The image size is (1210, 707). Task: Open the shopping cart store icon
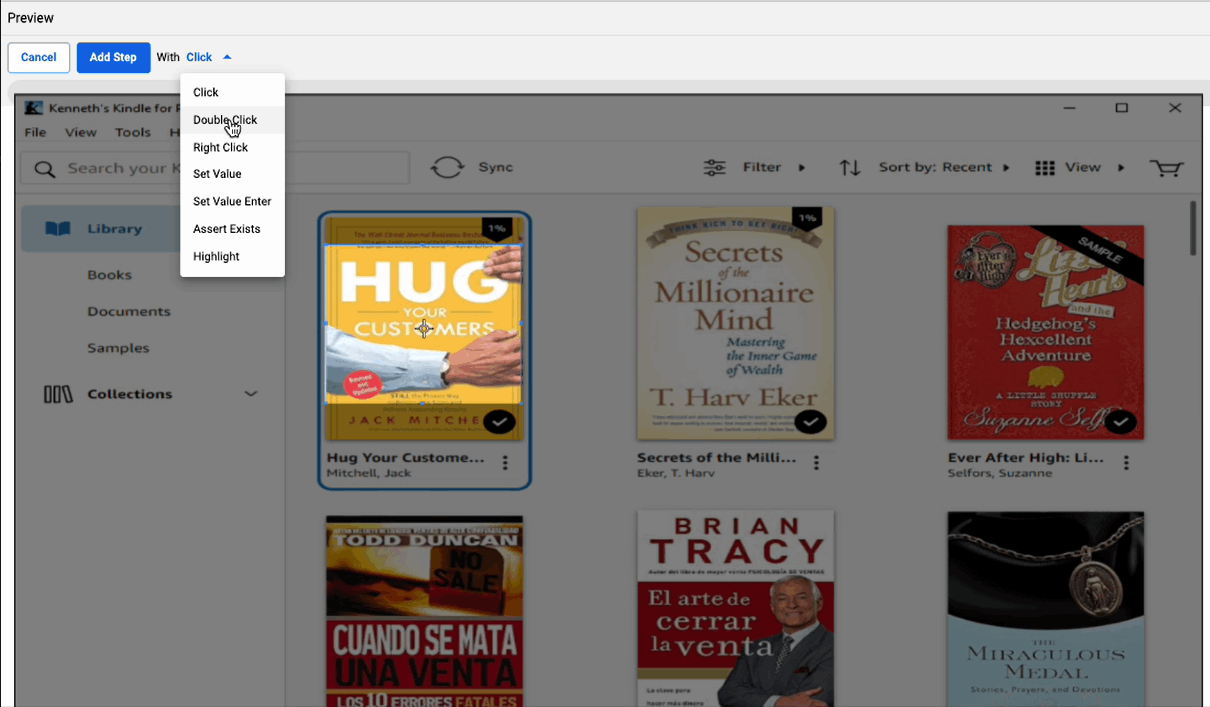[x=1166, y=168]
